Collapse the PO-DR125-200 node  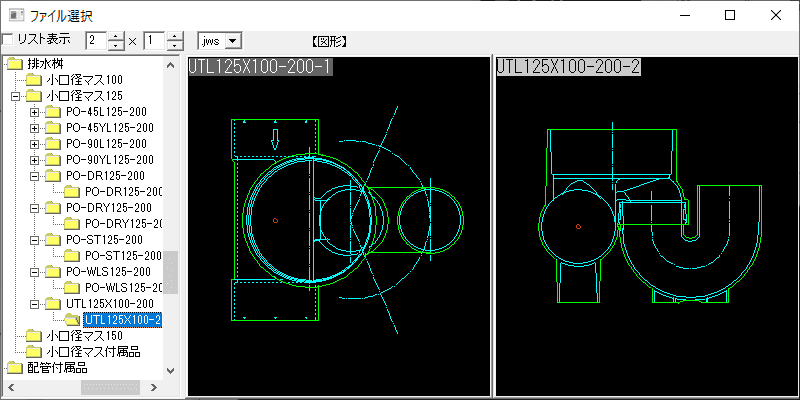(x=34, y=176)
